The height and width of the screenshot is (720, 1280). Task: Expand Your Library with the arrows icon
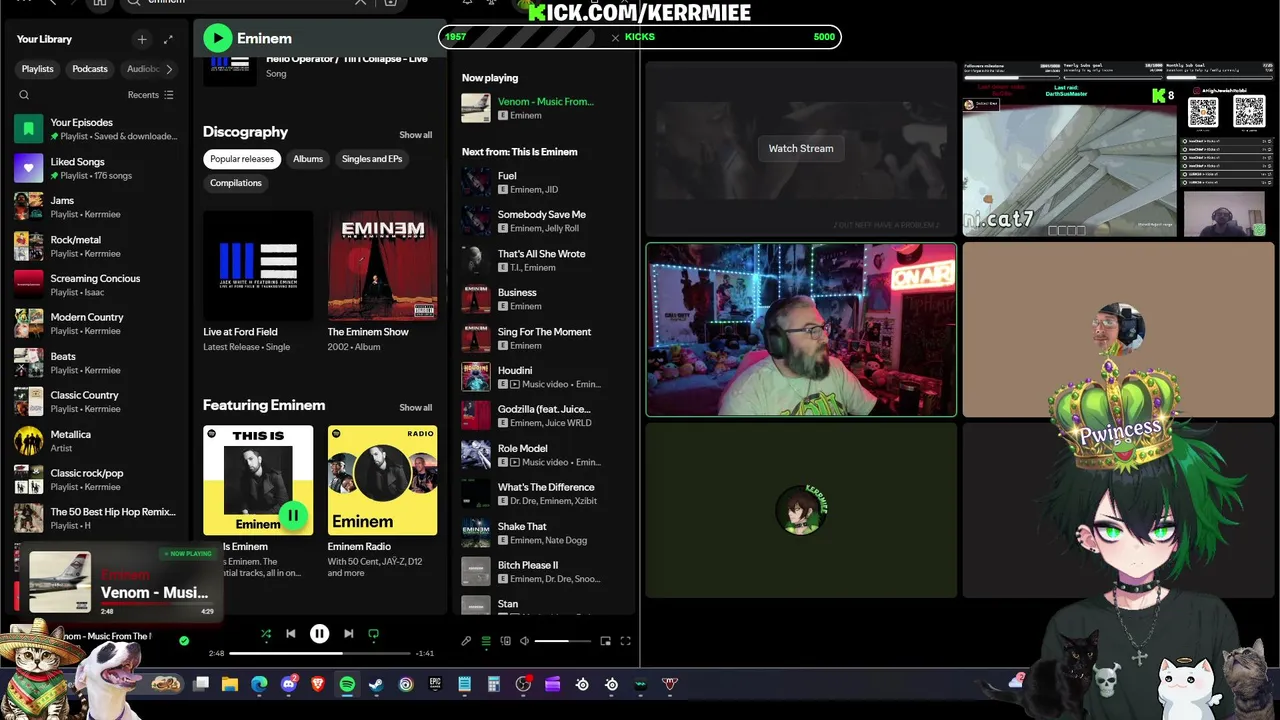tap(168, 39)
